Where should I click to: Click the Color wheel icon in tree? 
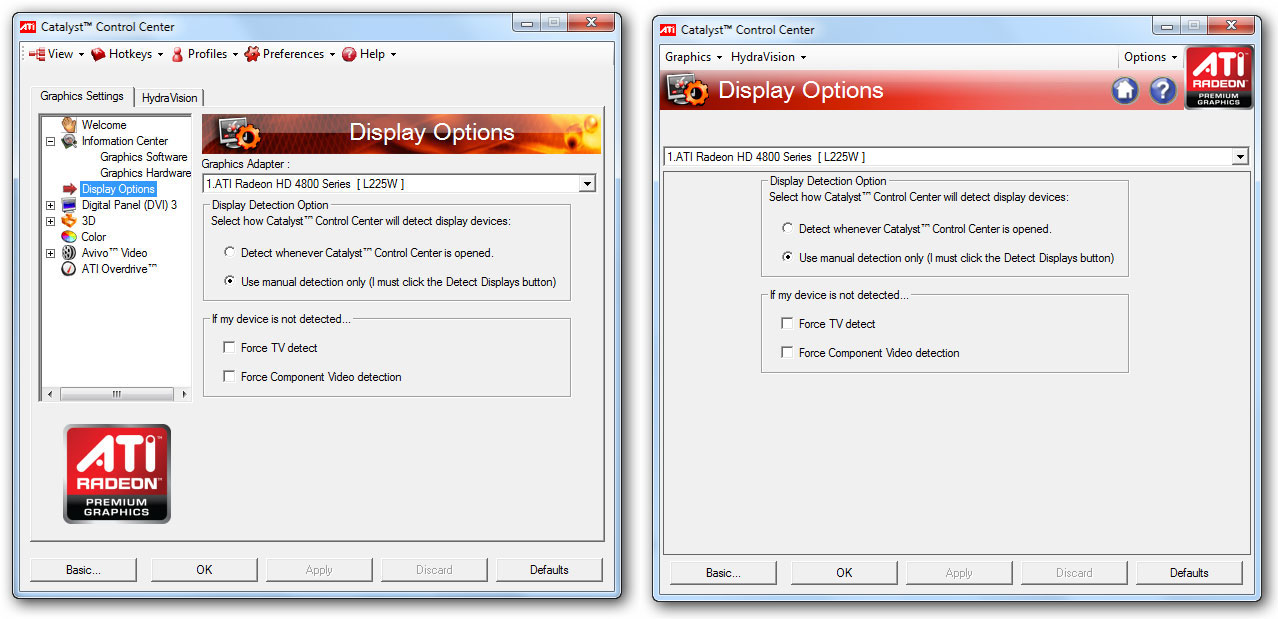pyautogui.click(x=69, y=237)
